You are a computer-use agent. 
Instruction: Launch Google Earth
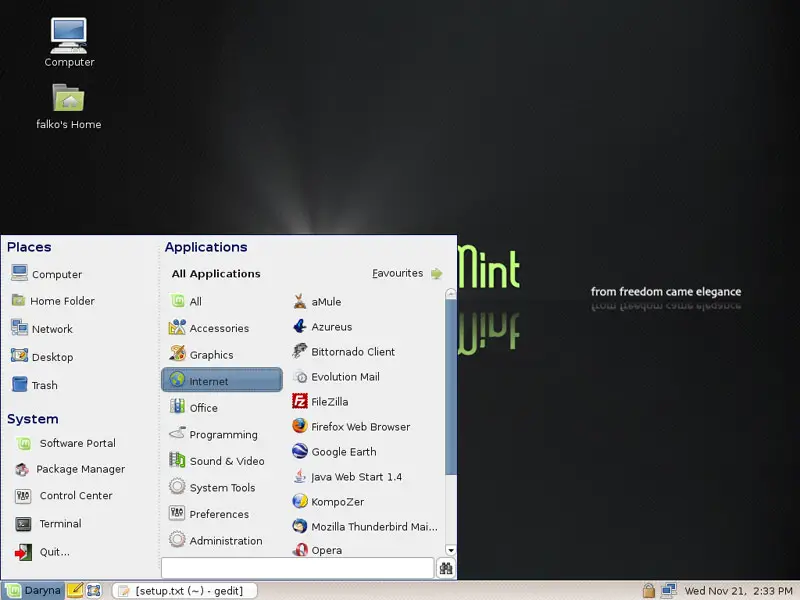334,452
